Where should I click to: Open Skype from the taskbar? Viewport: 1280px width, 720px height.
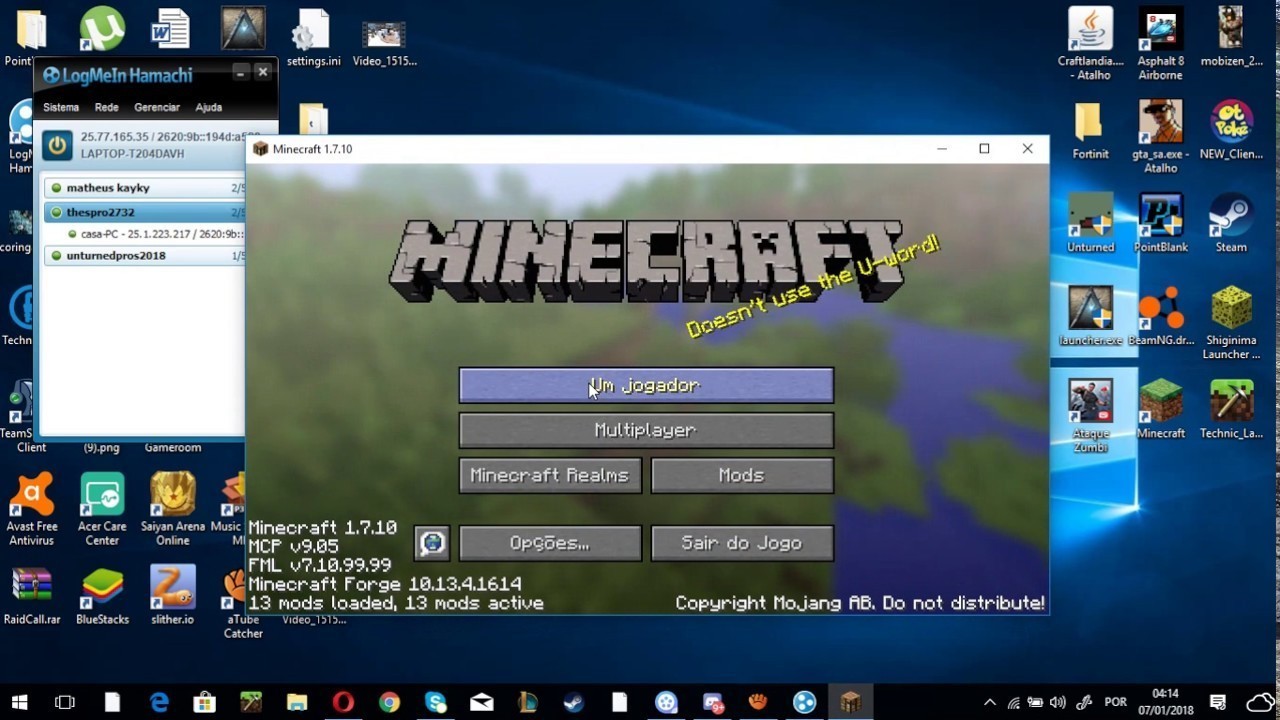pyautogui.click(x=435, y=702)
